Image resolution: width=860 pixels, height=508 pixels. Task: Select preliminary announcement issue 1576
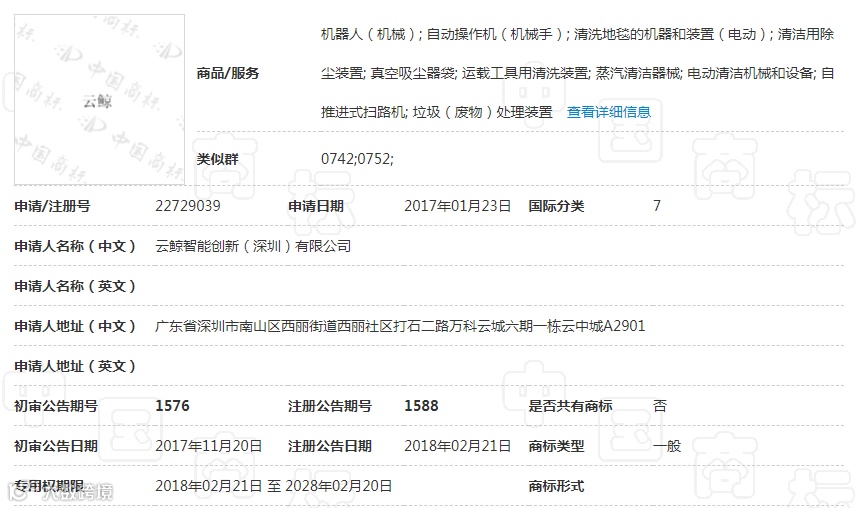tap(172, 406)
